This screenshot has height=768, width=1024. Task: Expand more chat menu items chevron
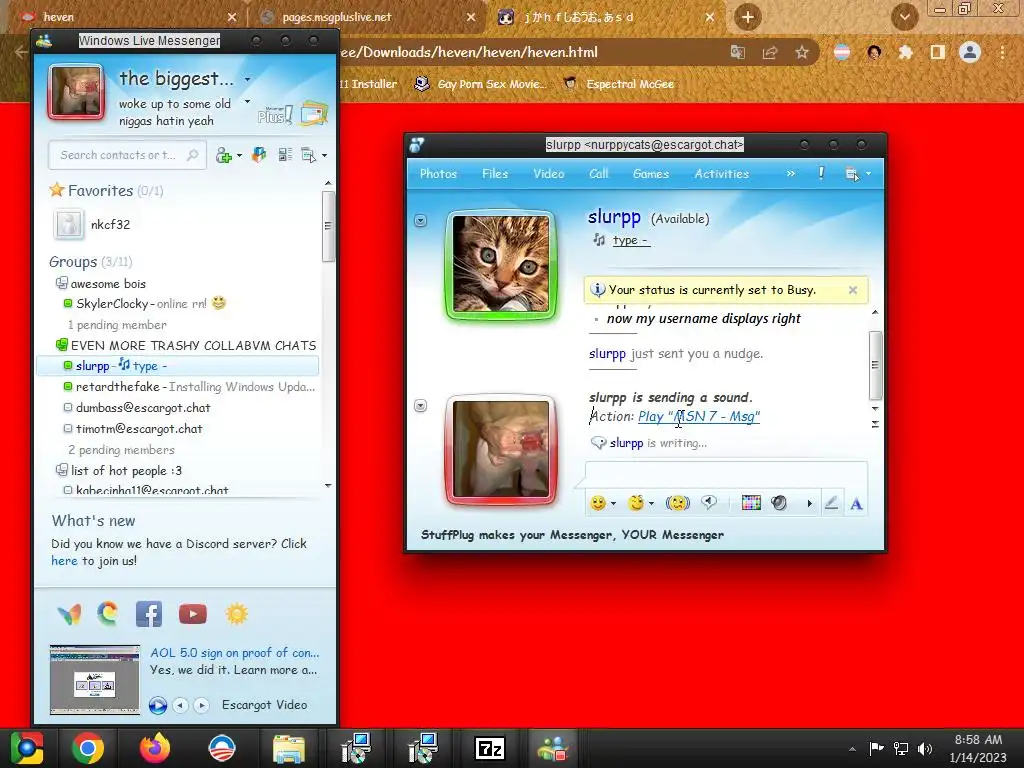(x=791, y=174)
